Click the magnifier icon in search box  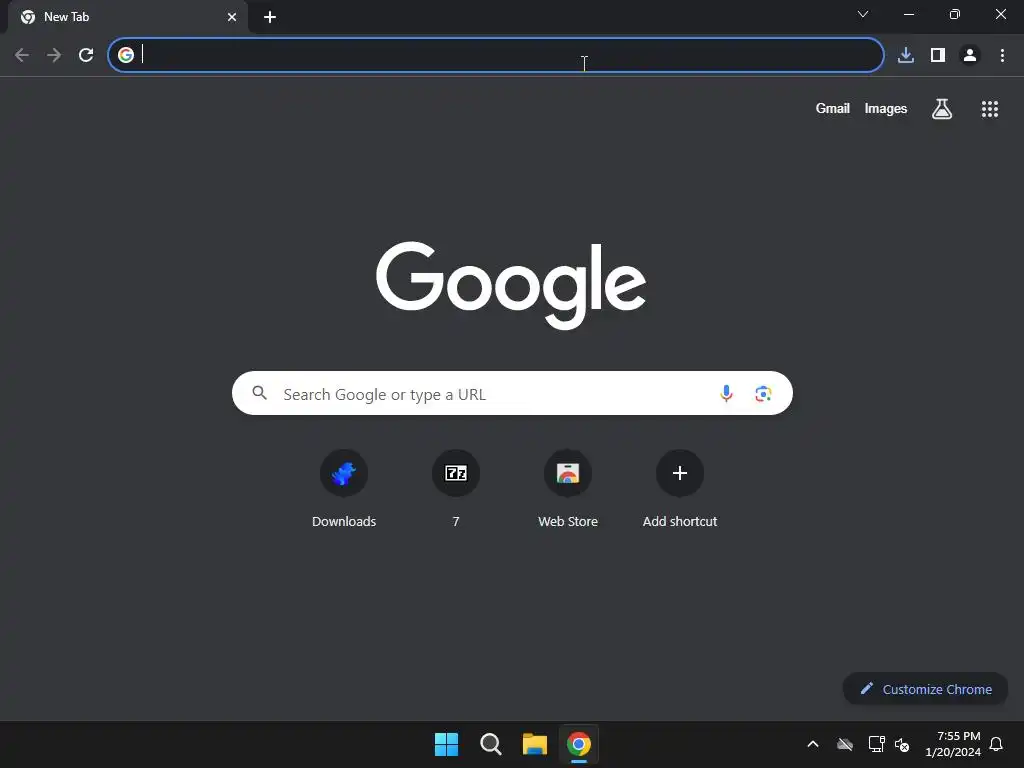point(260,393)
